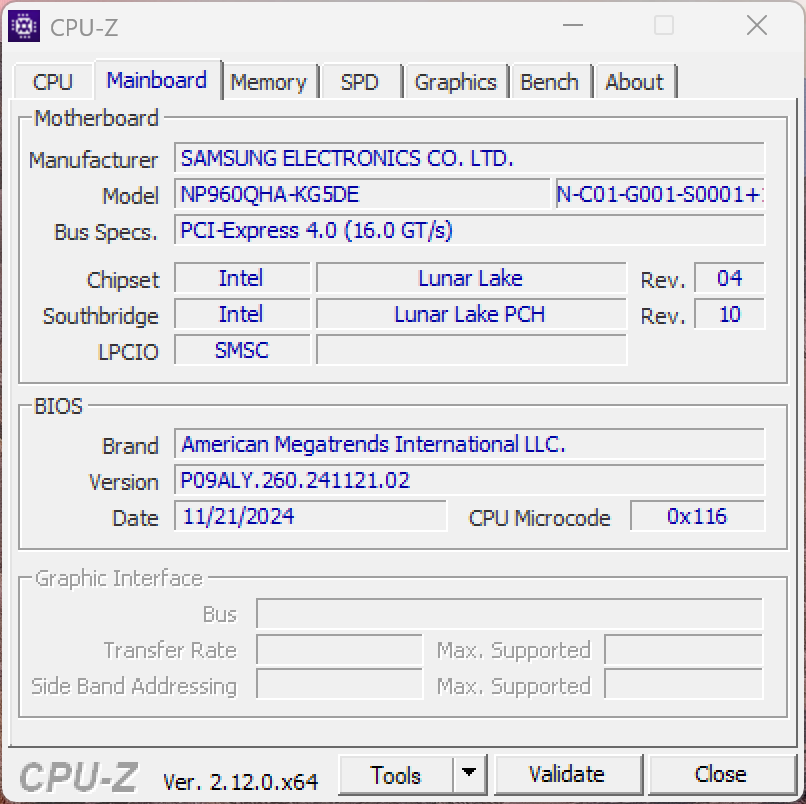Viewport: 806px width, 804px height.
Task: Click the Validate button
Action: (567, 774)
